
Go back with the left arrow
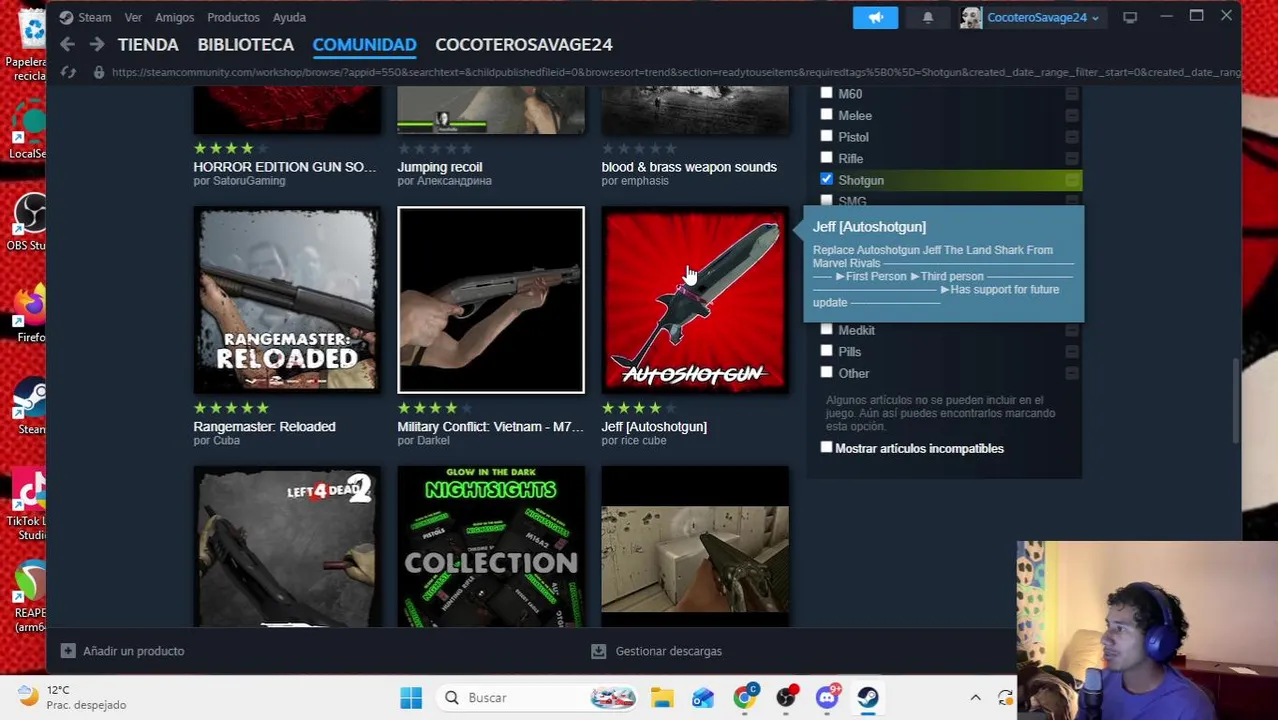(x=67, y=44)
